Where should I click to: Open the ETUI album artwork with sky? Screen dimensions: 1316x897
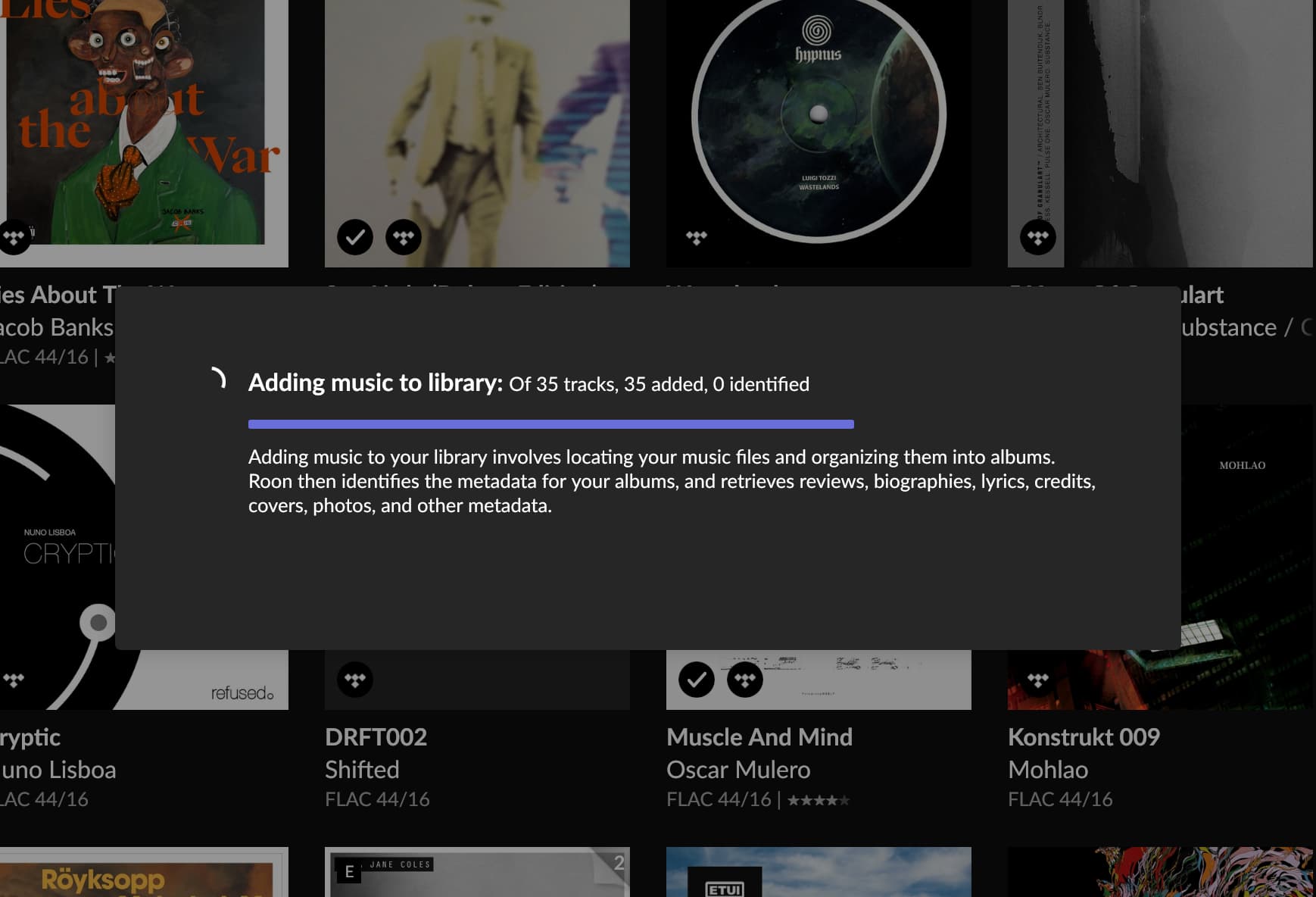819,872
